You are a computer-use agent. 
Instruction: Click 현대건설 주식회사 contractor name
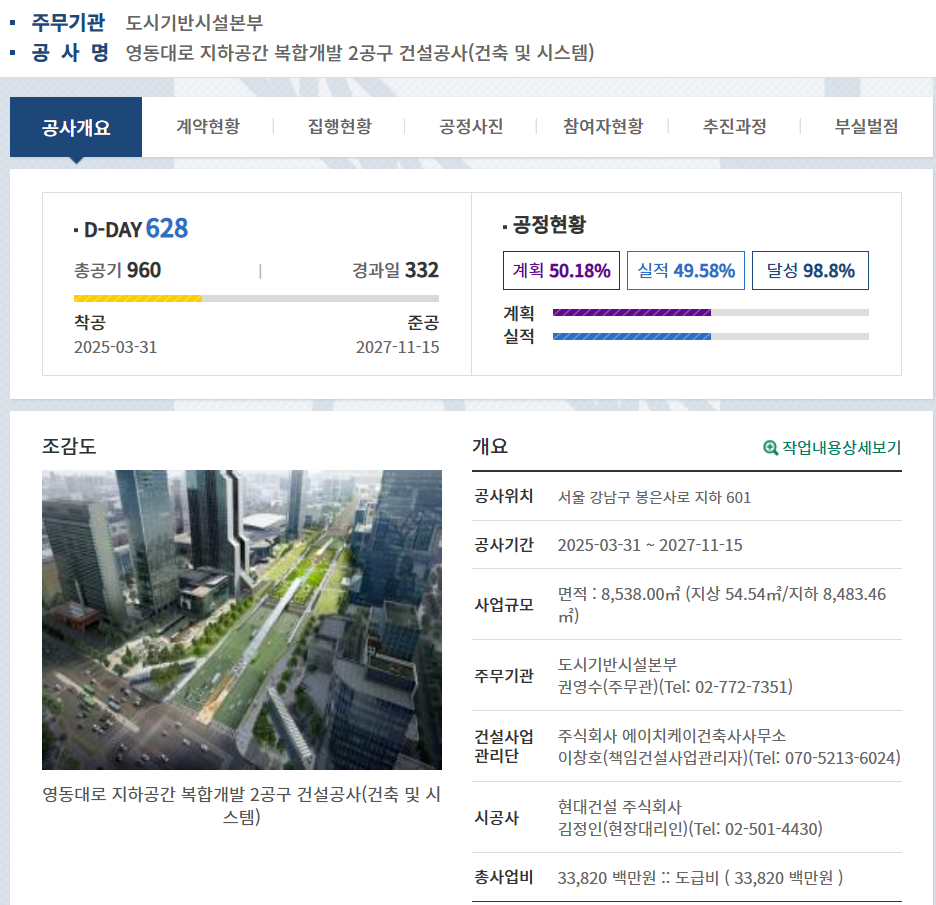pos(620,807)
